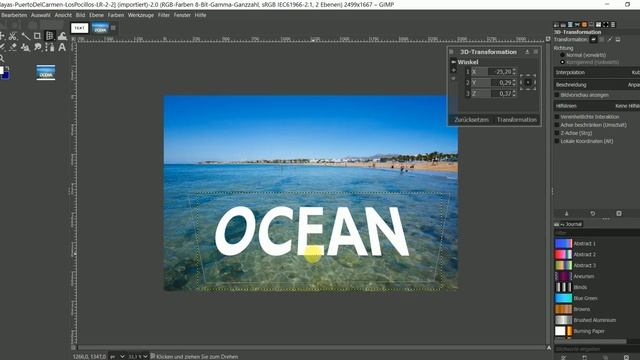The width and height of the screenshot is (640, 360).
Task: Select the Paintbrush tool in toolbox
Action: point(2,47)
